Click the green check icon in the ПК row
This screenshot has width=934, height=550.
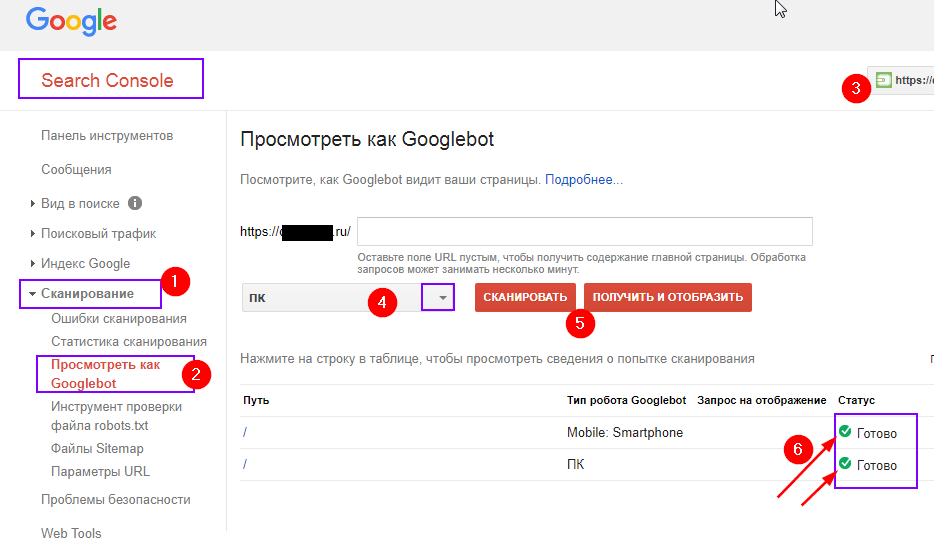(x=845, y=462)
